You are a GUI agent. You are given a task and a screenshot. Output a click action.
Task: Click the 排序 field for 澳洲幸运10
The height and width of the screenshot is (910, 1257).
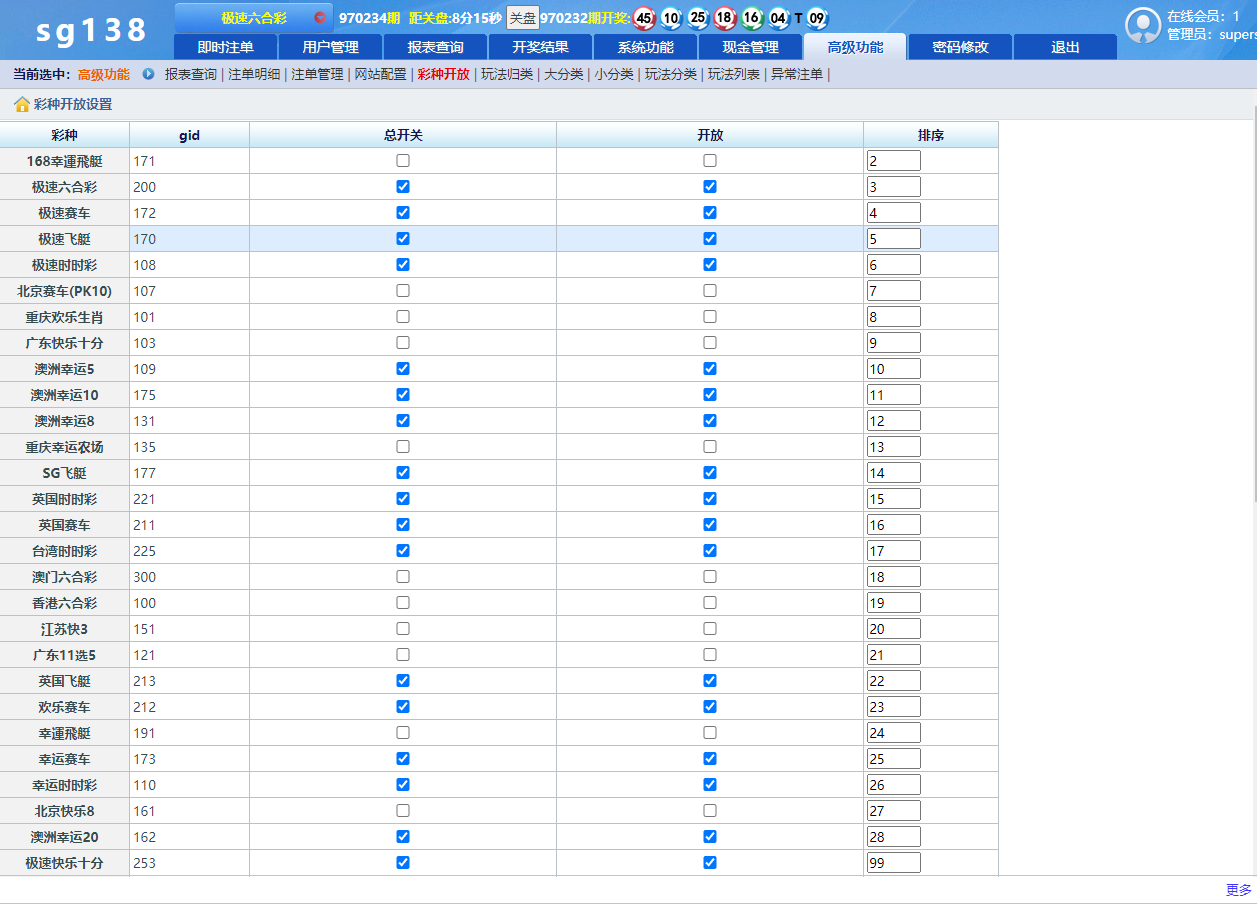[894, 395]
